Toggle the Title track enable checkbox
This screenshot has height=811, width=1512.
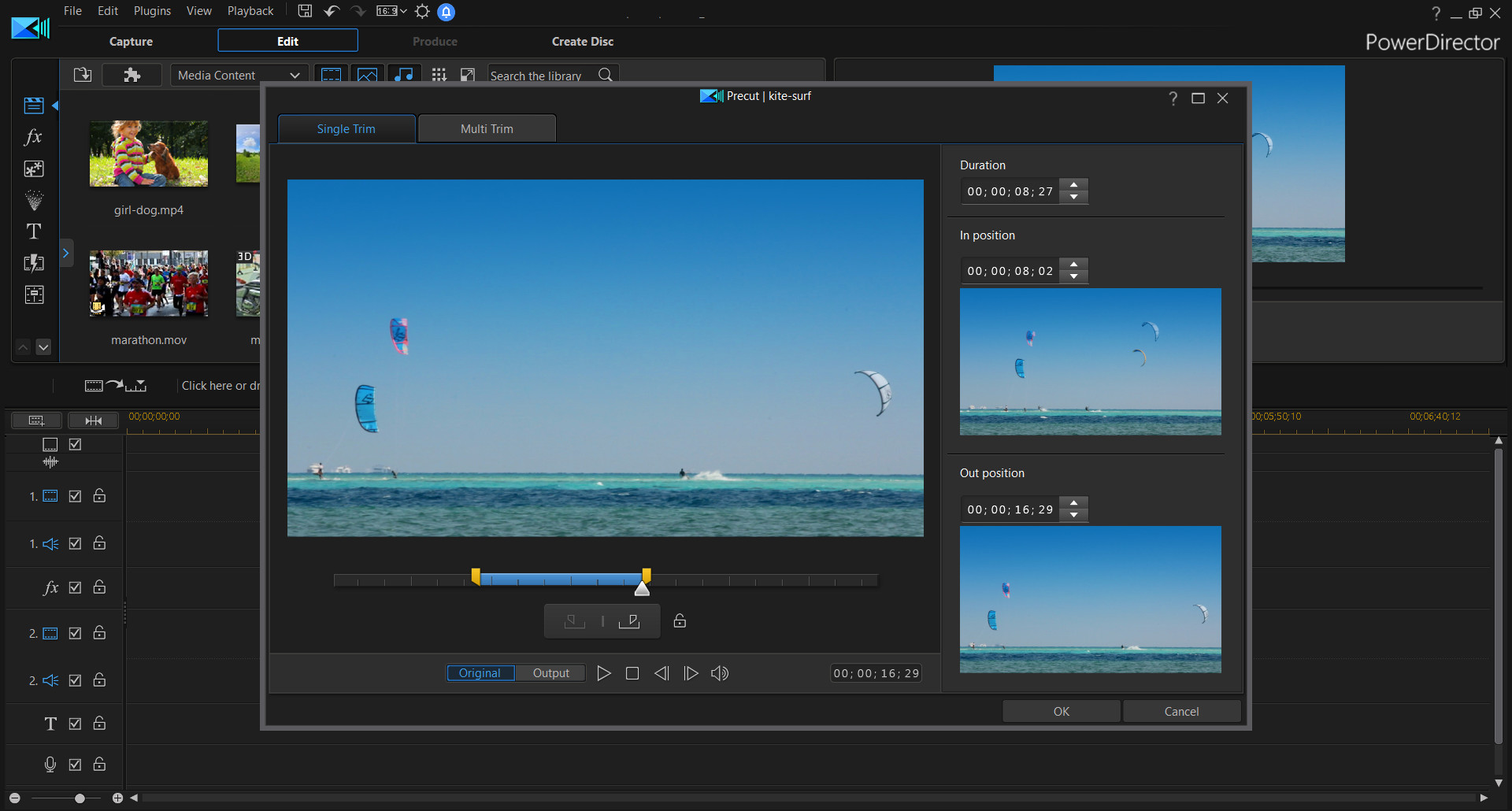(75, 723)
